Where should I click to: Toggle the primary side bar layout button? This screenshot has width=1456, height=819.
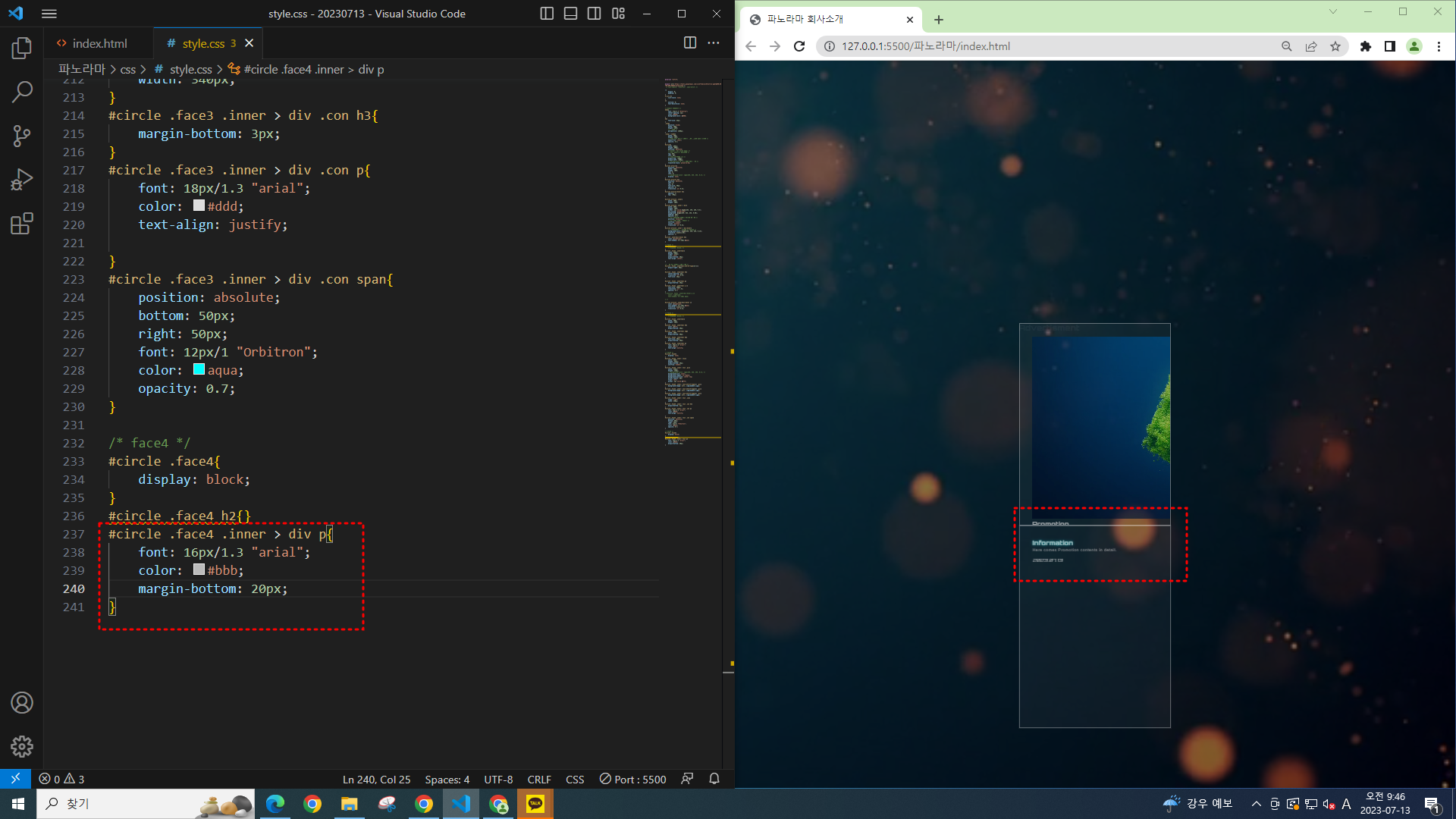pyautogui.click(x=547, y=14)
